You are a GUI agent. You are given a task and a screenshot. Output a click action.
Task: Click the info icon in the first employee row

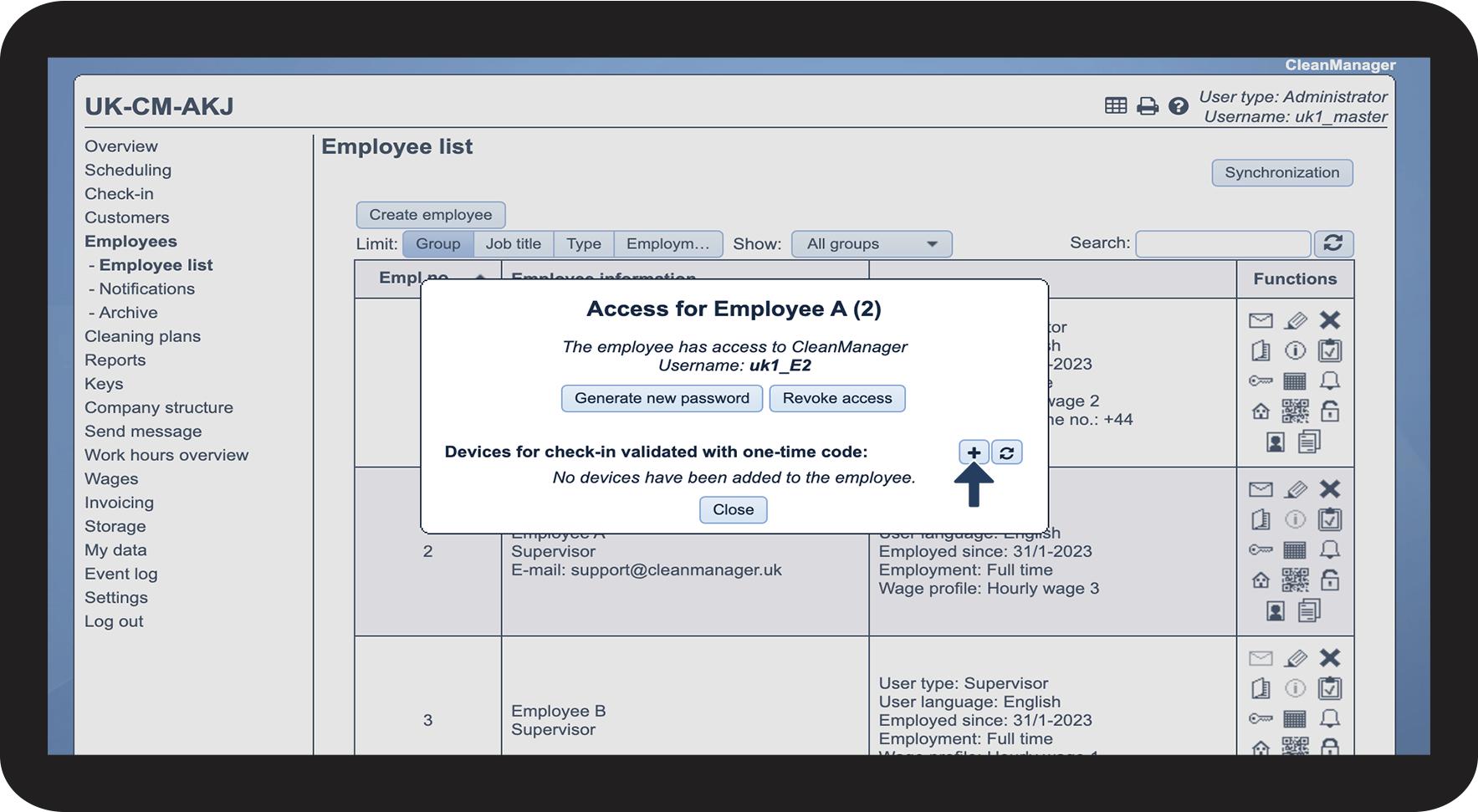1295,350
